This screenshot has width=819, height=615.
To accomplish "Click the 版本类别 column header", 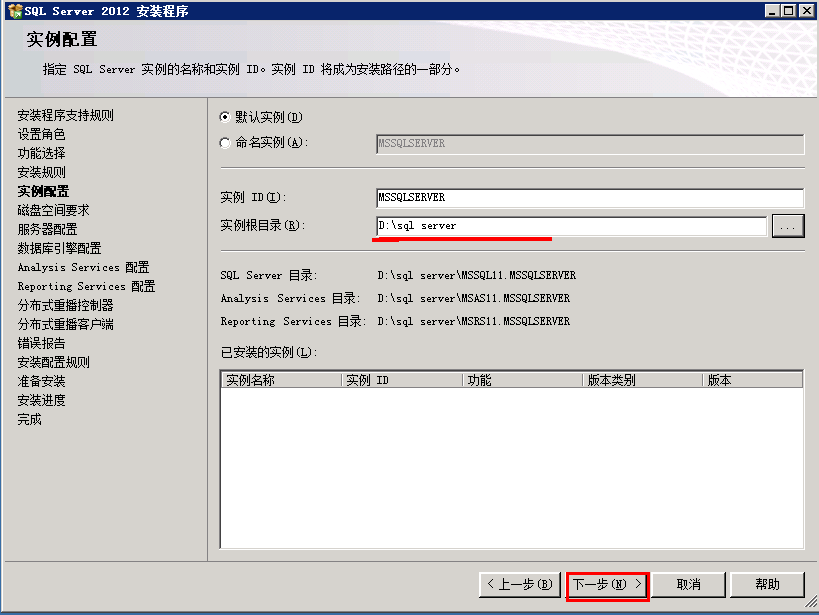I will pos(643,380).
